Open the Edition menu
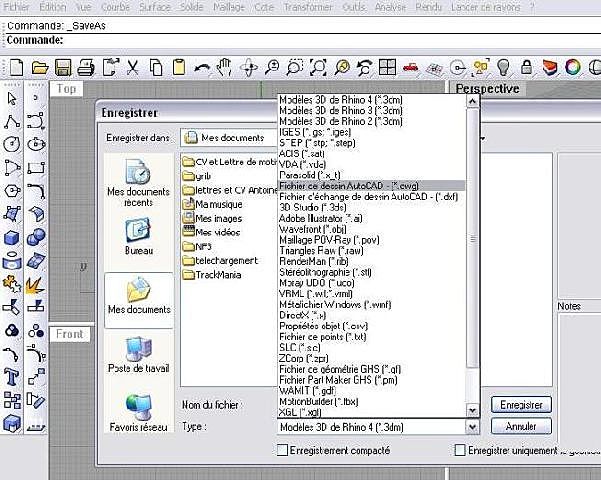Image resolution: width=601 pixels, height=480 pixels. click(53, 7)
